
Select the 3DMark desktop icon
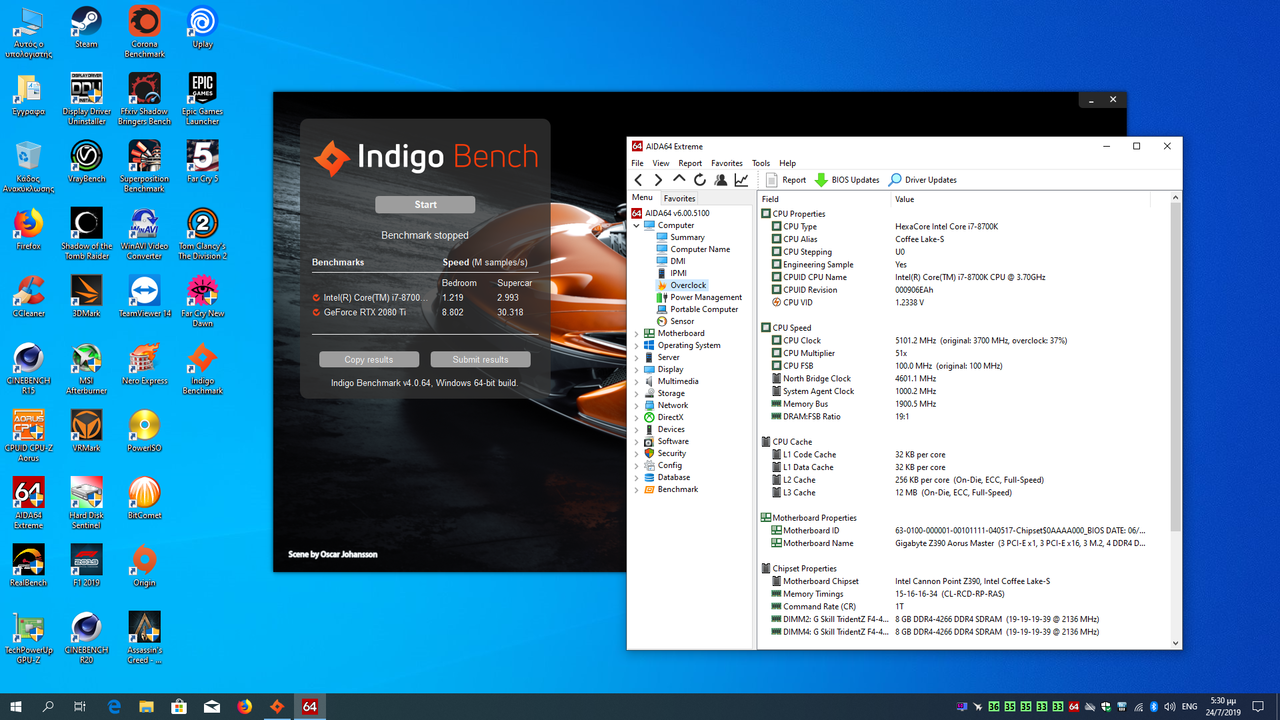coord(86,296)
